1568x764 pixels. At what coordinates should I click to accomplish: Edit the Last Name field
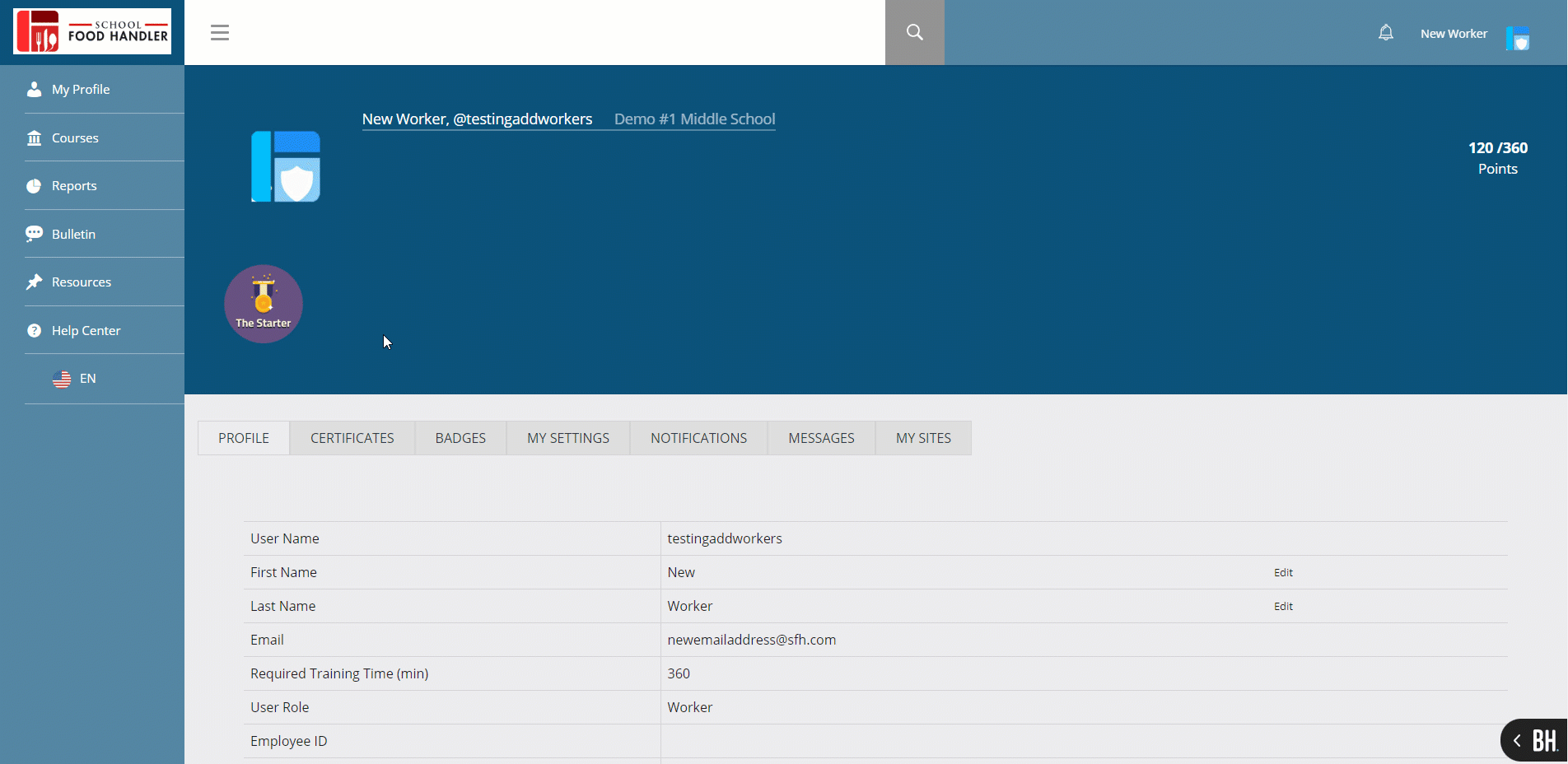tap(1283, 607)
